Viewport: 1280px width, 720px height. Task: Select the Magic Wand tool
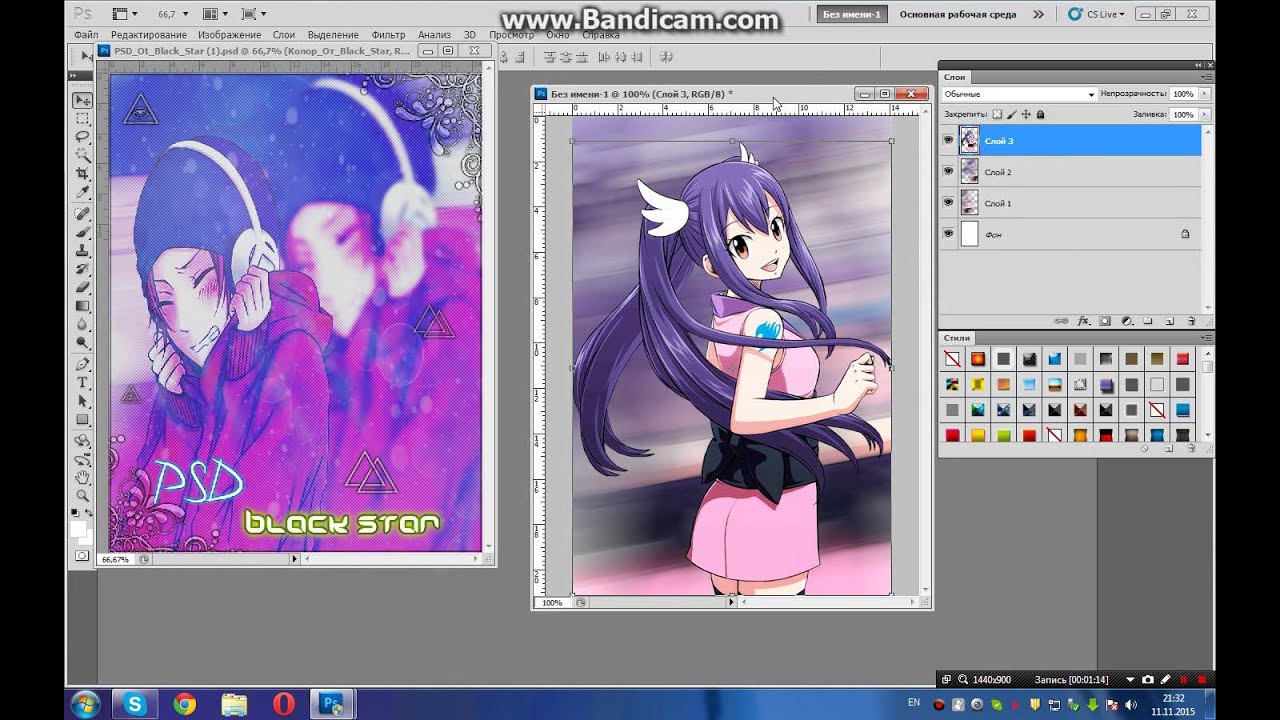tap(82, 155)
